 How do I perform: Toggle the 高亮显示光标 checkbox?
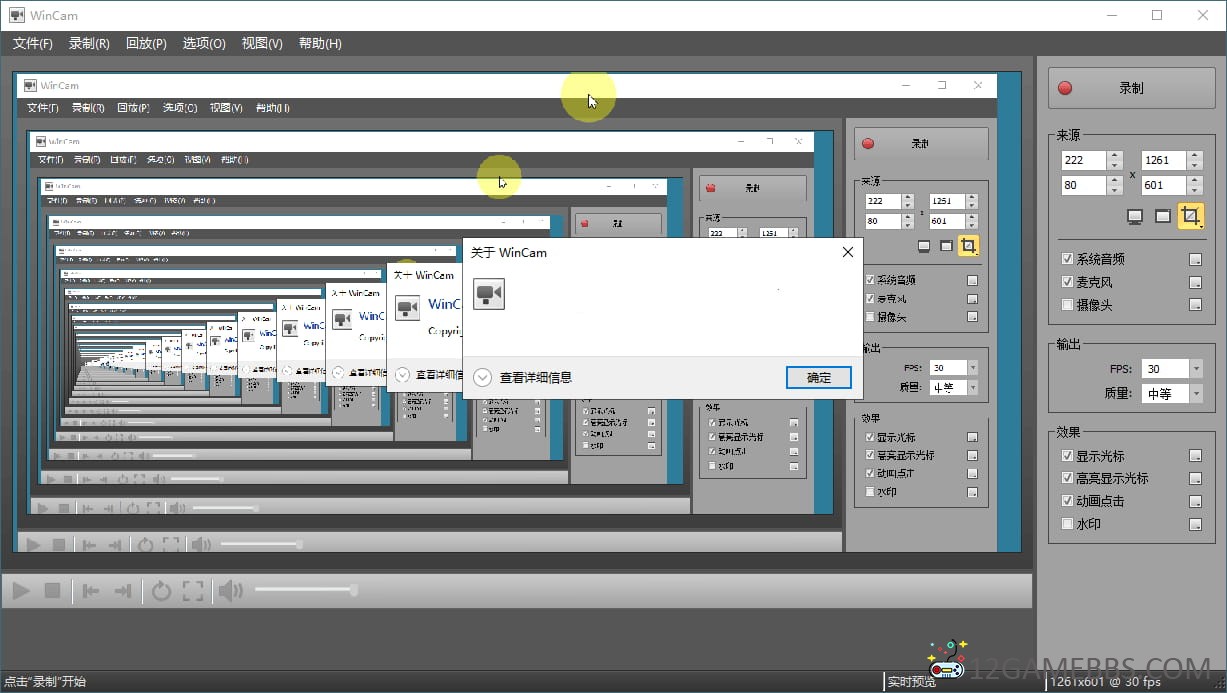click(1067, 479)
